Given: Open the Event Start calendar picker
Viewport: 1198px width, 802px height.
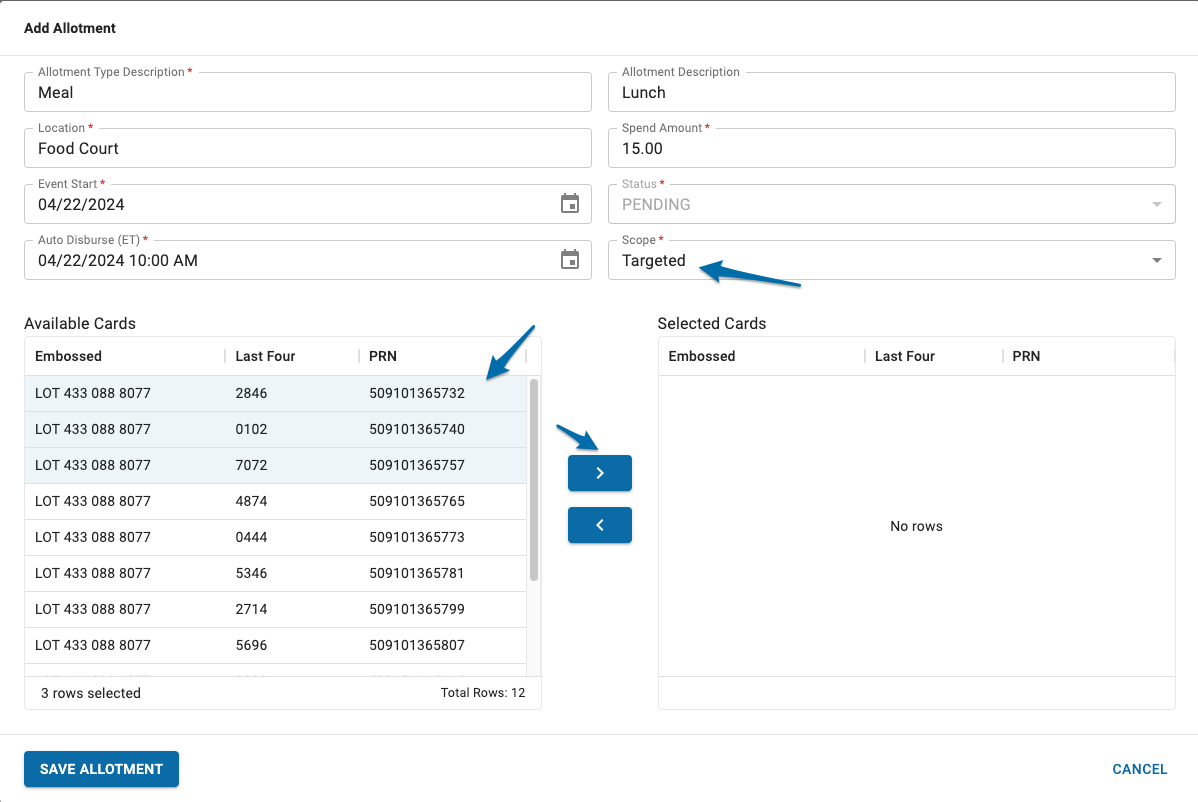Looking at the screenshot, I should (569, 204).
